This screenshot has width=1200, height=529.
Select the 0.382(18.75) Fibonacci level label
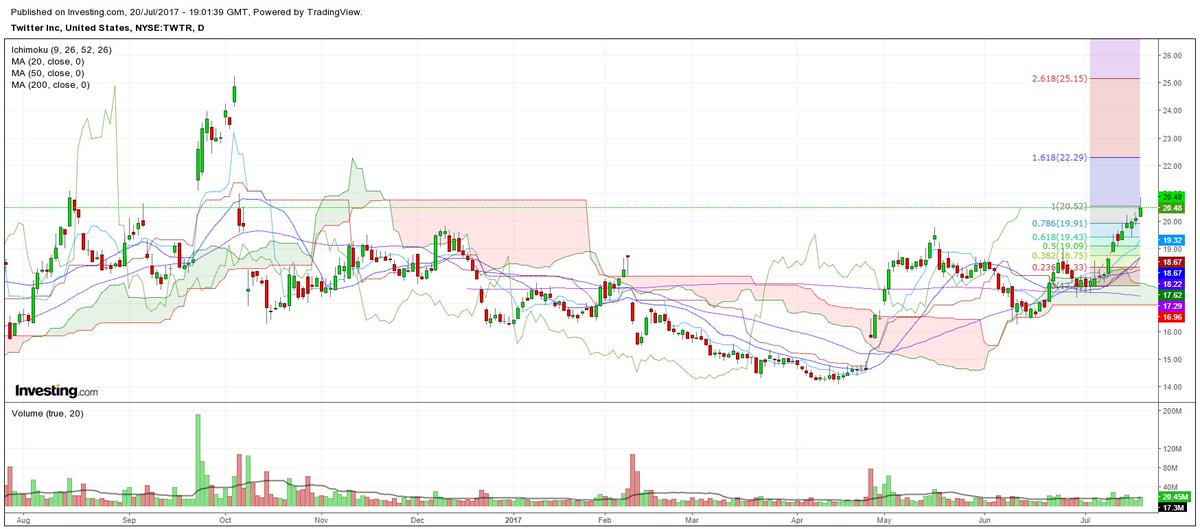(1060, 256)
